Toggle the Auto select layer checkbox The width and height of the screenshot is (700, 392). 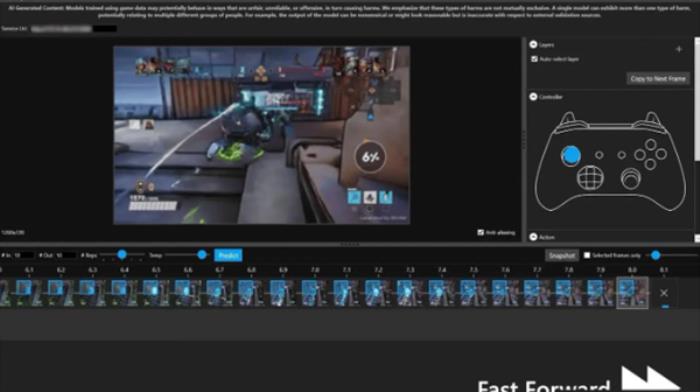pyautogui.click(x=534, y=59)
